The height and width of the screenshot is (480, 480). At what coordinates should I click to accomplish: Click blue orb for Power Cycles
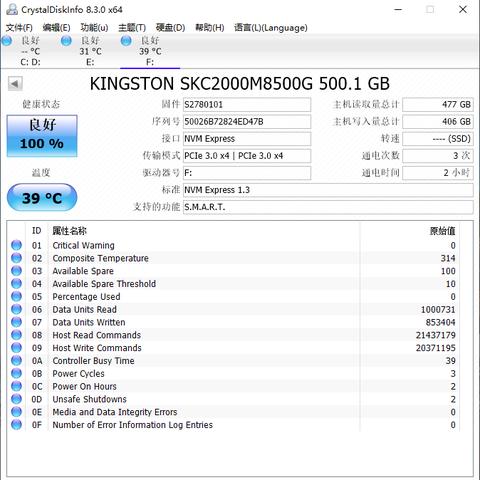click(x=16, y=373)
